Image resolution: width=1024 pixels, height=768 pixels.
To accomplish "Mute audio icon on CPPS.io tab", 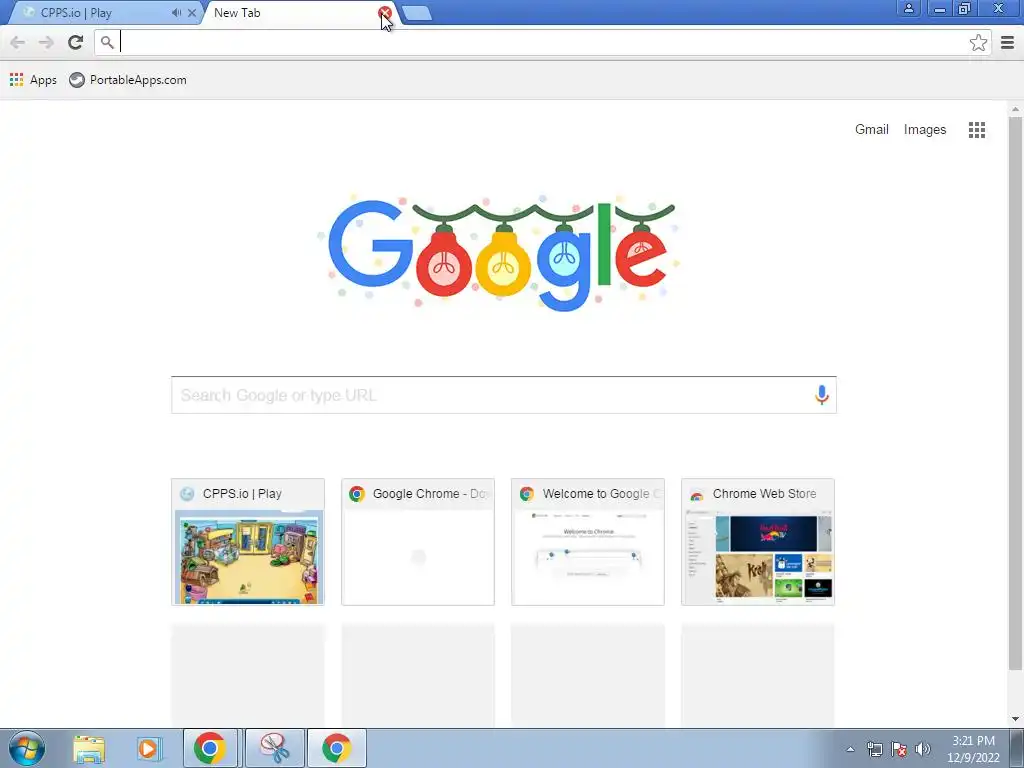I will tap(176, 12).
